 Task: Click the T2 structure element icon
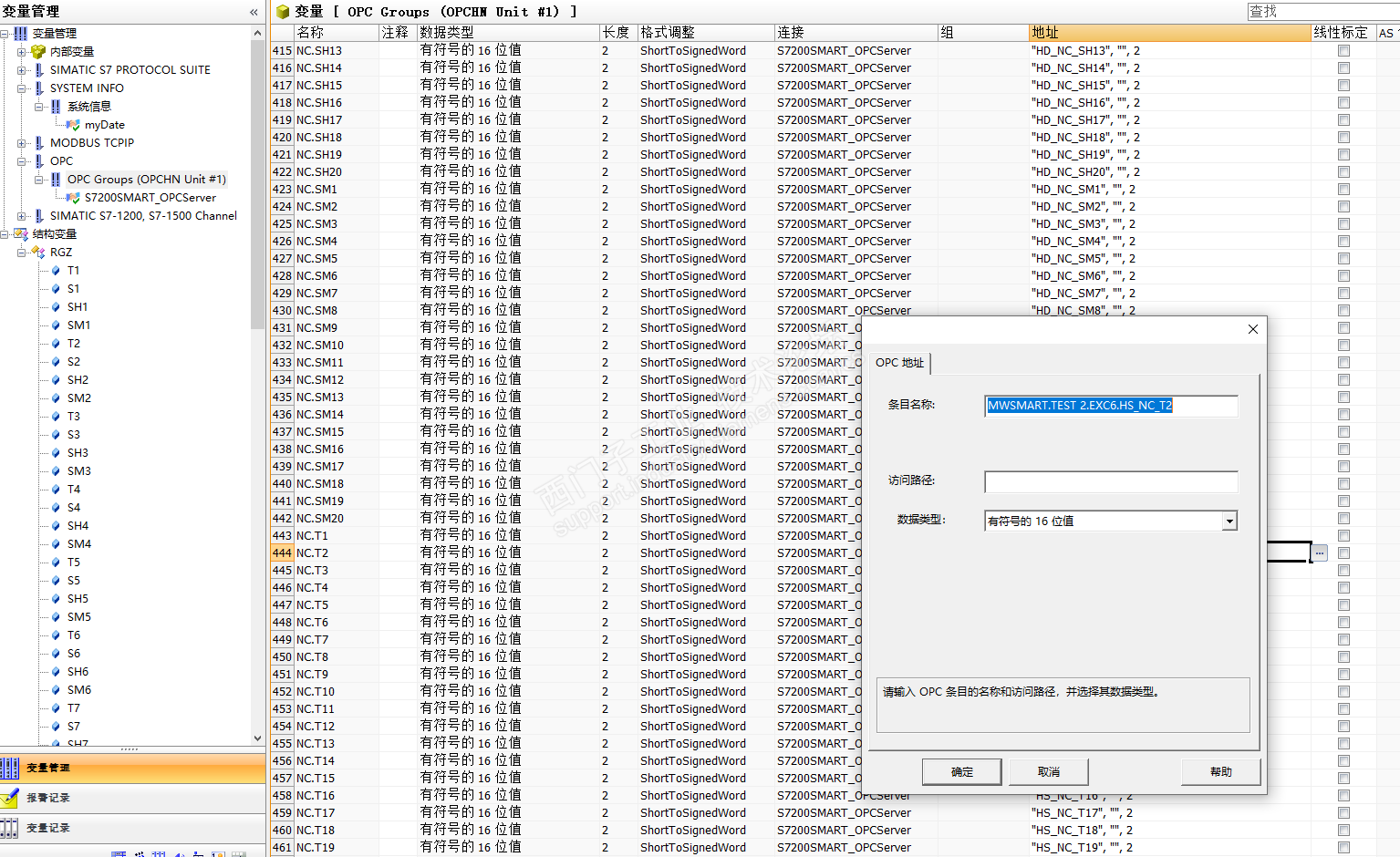click(x=57, y=343)
